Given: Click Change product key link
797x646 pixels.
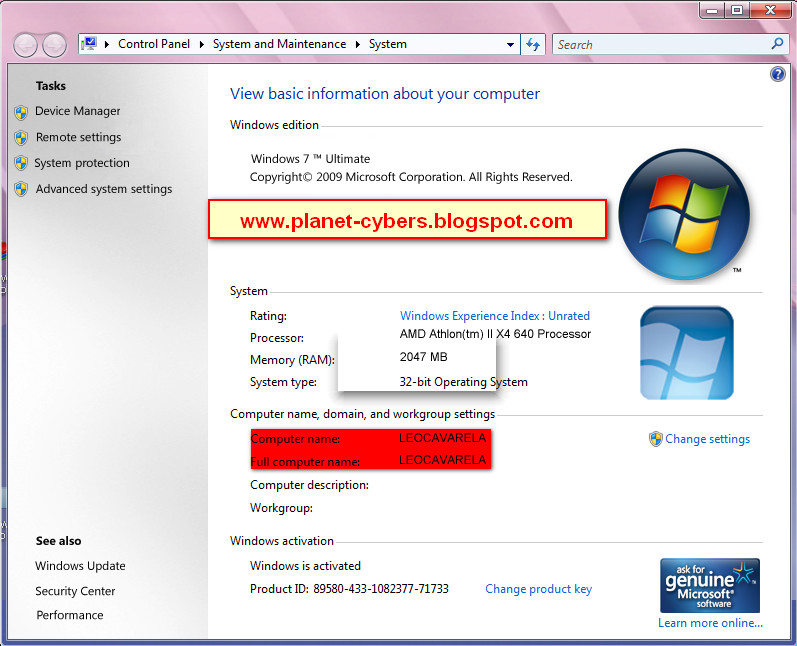Looking at the screenshot, I should click(539, 589).
